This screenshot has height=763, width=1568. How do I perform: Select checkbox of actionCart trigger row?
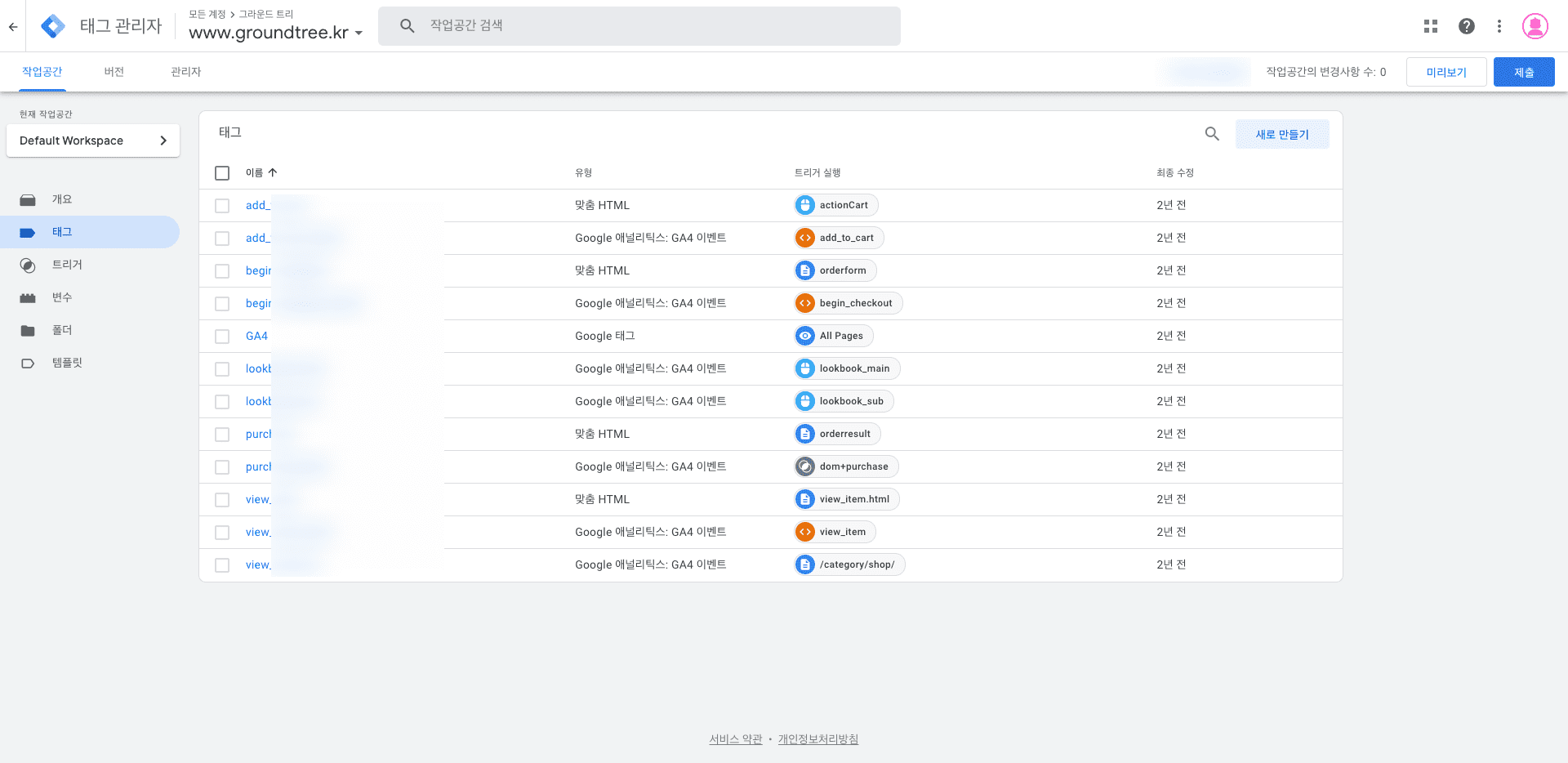point(222,206)
